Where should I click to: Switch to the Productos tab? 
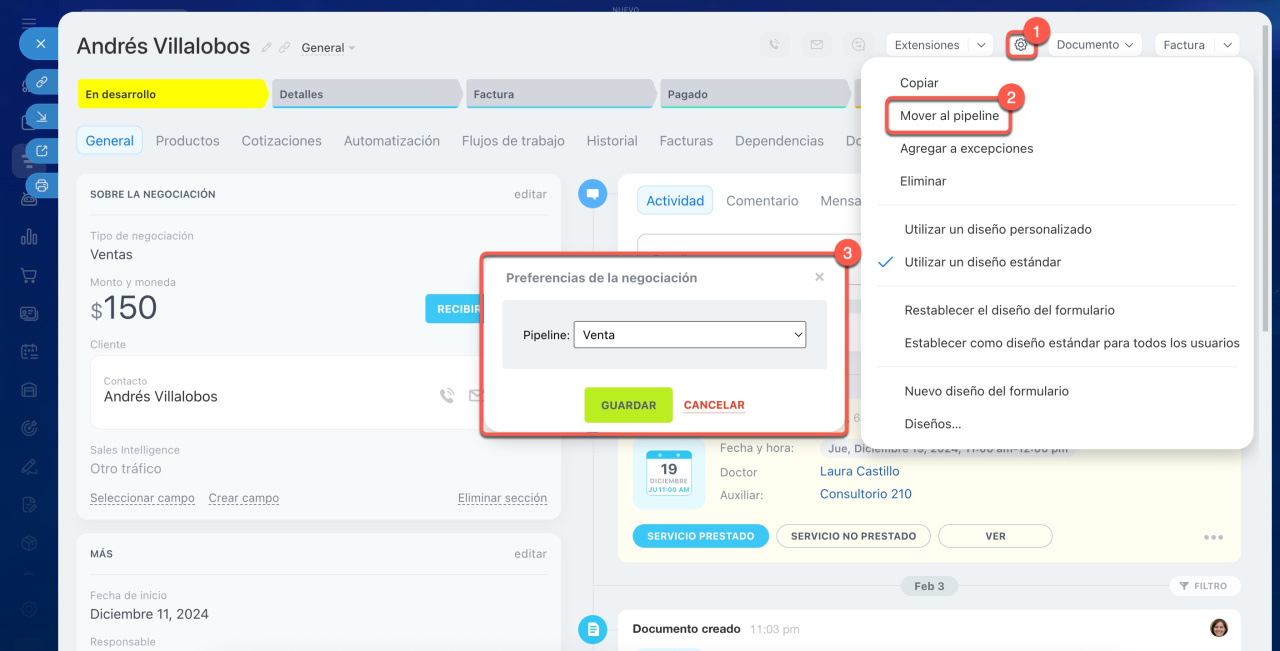coord(187,141)
